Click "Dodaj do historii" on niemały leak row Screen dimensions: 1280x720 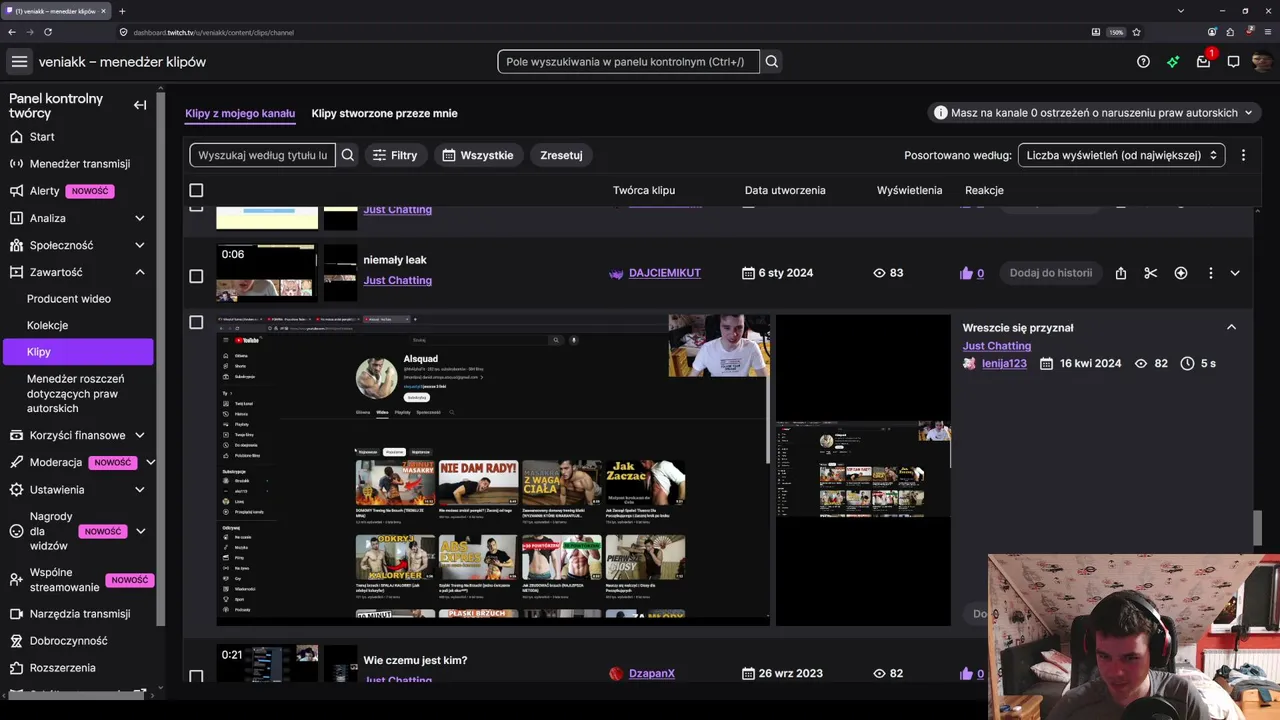pyautogui.click(x=1050, y=273)
